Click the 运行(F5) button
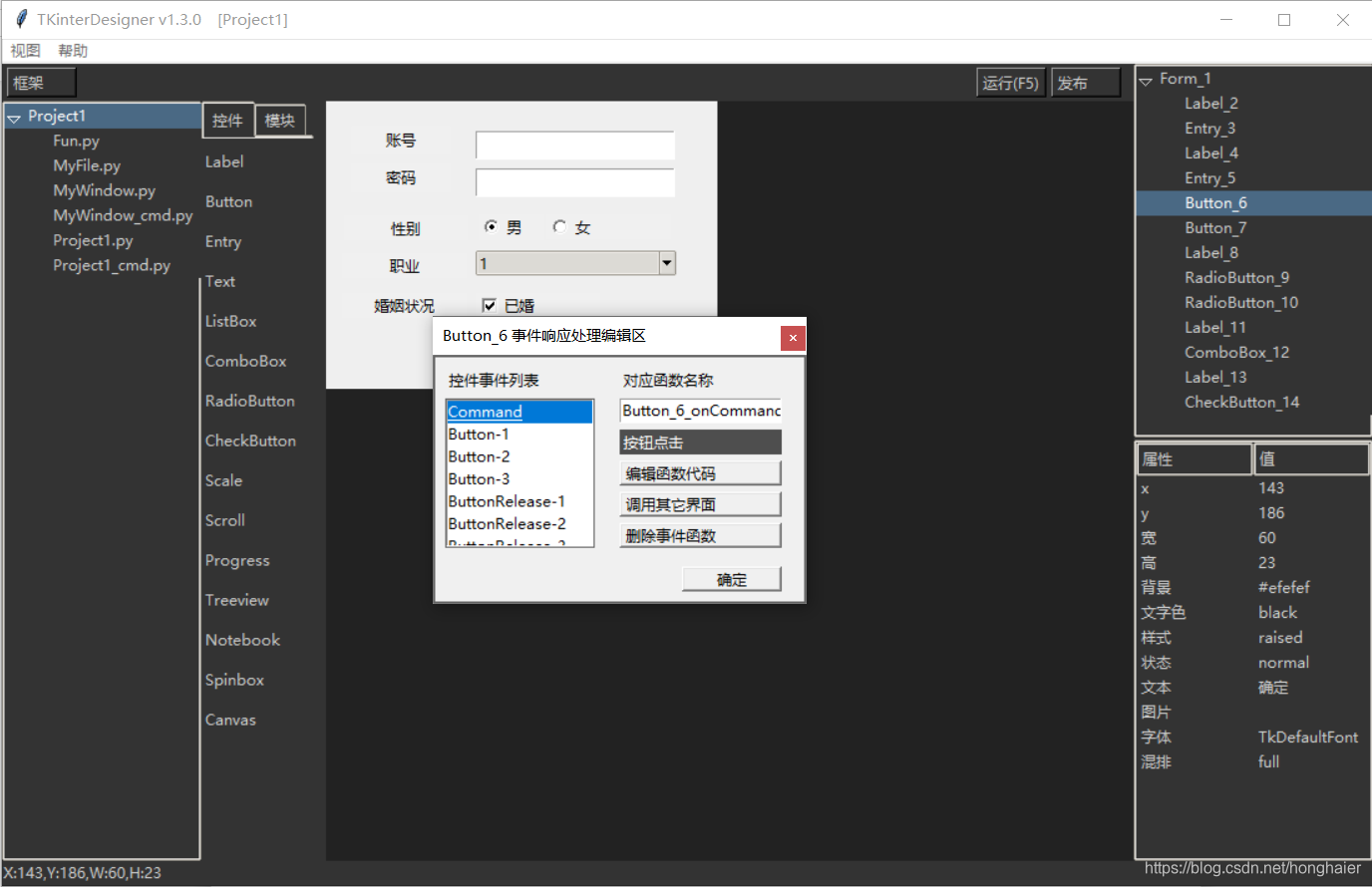The image size is (1372, 887). point(1010,83)
